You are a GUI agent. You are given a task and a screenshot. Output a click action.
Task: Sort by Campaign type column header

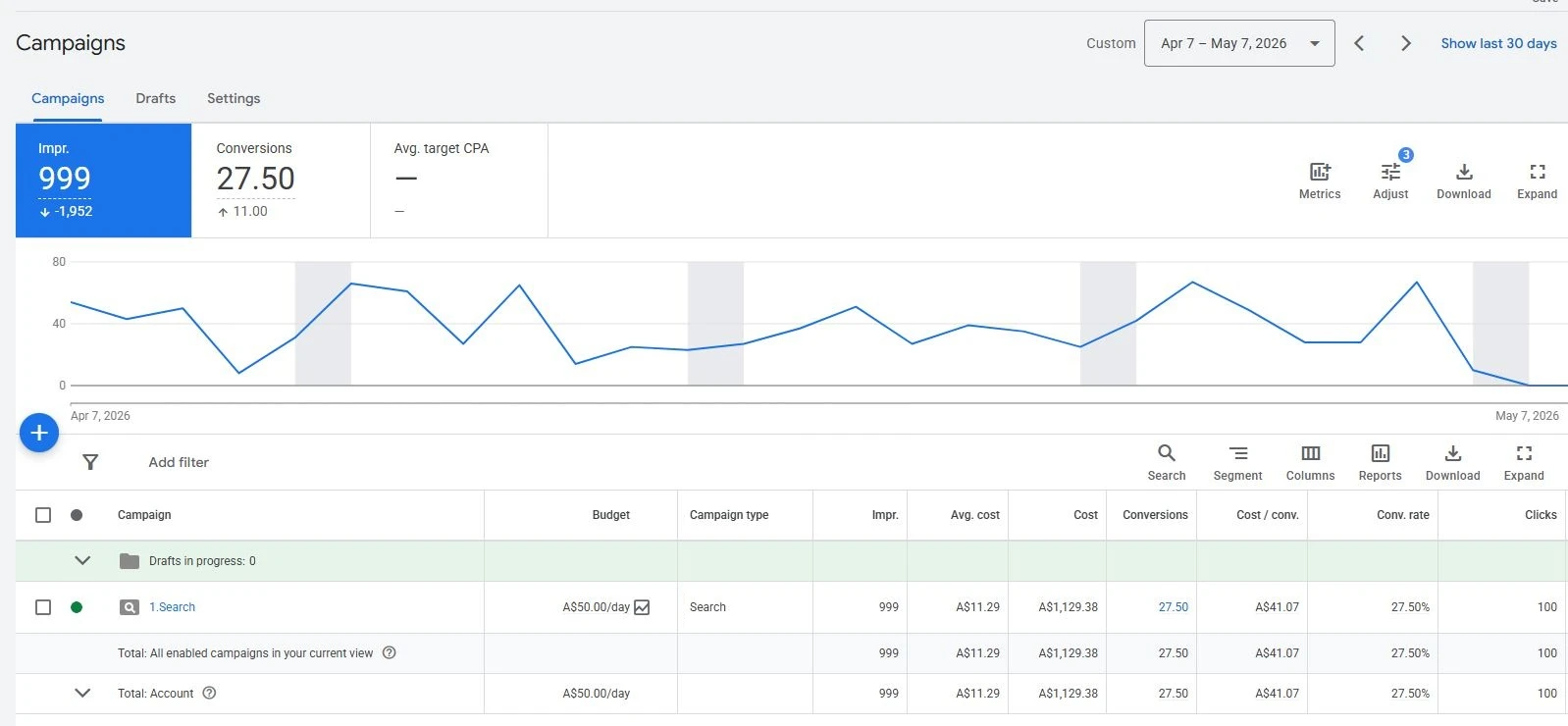(729, 515)
